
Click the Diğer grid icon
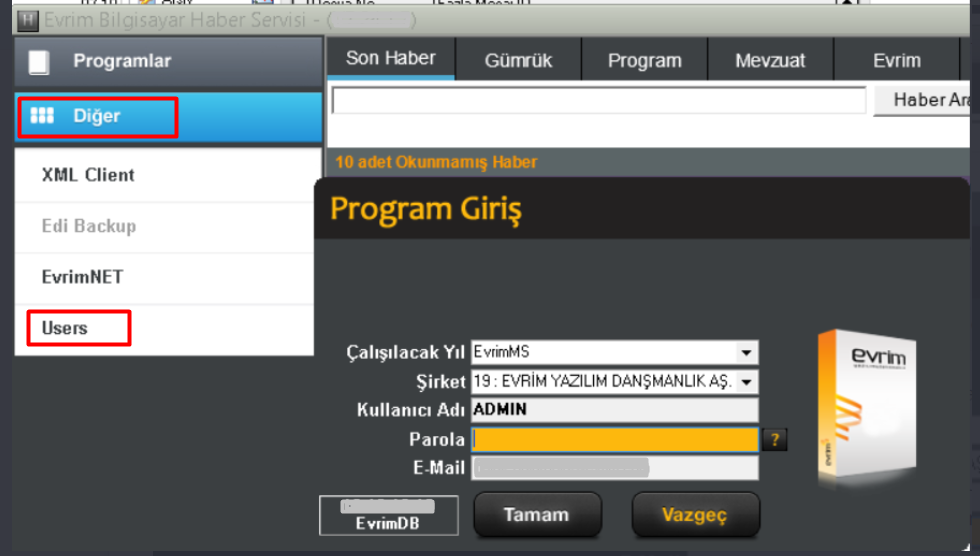point(42,116)
